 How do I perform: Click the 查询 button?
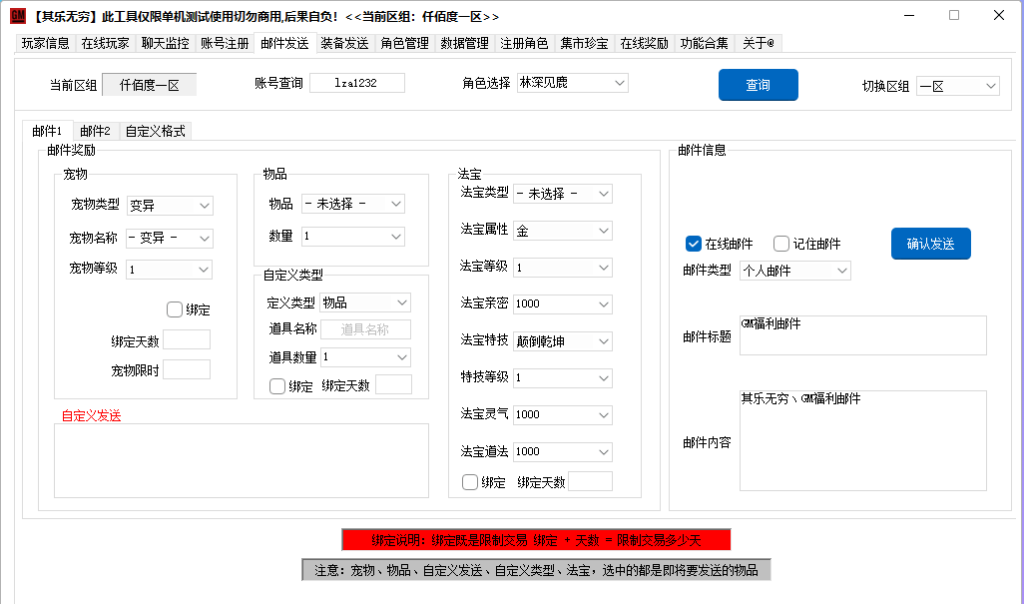pos(757,85)
